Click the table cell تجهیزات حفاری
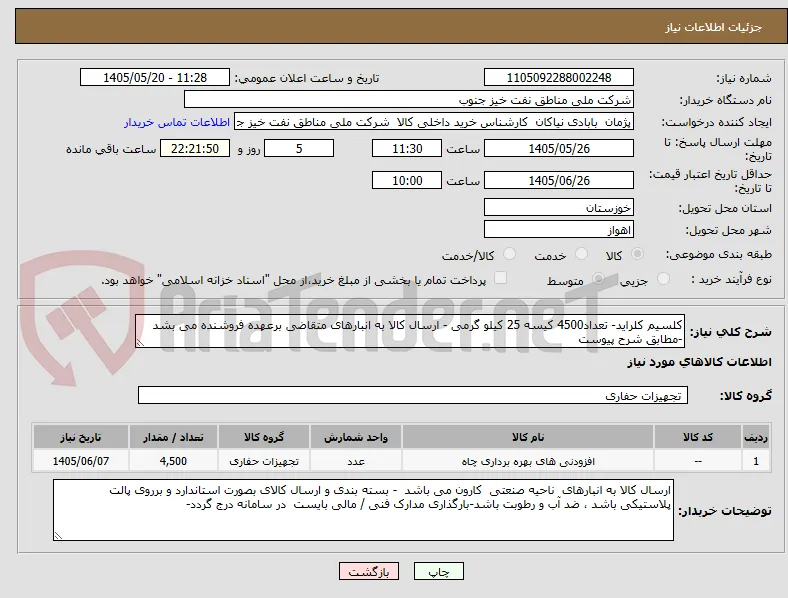788x598 pixels. [264, 461]
